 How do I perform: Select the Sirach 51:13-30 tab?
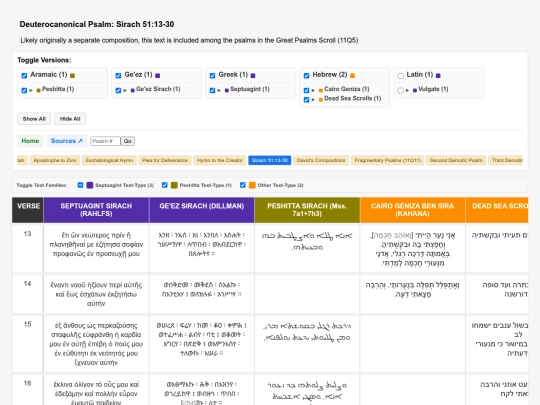270,160
